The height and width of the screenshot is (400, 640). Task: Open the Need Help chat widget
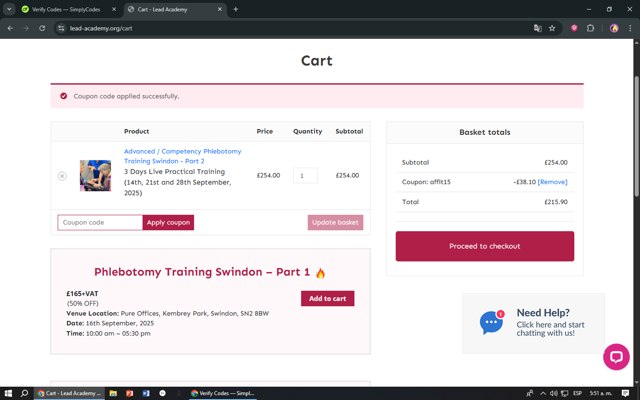point(533,323)
